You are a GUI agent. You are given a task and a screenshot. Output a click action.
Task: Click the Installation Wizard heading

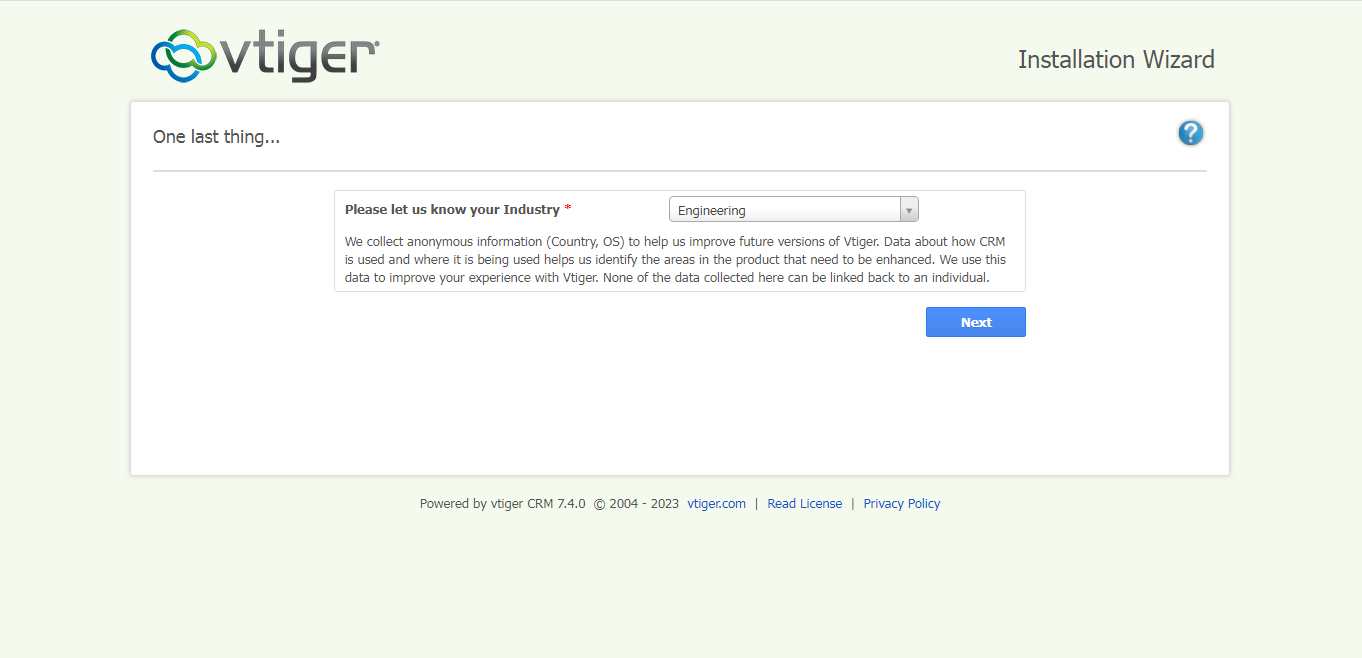point(1115,60)
